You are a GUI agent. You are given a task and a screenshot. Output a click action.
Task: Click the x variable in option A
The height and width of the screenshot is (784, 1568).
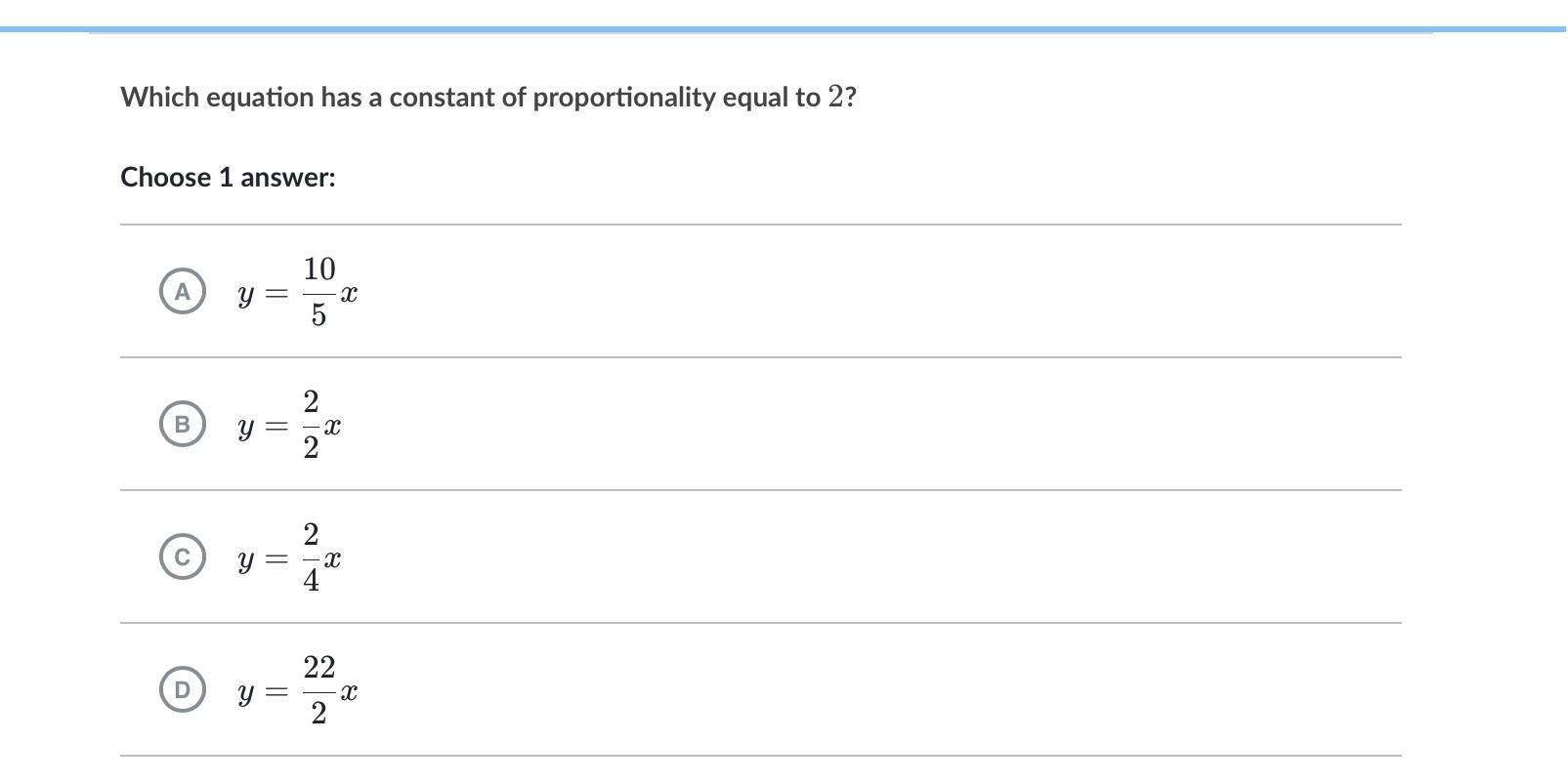(349, 293)
